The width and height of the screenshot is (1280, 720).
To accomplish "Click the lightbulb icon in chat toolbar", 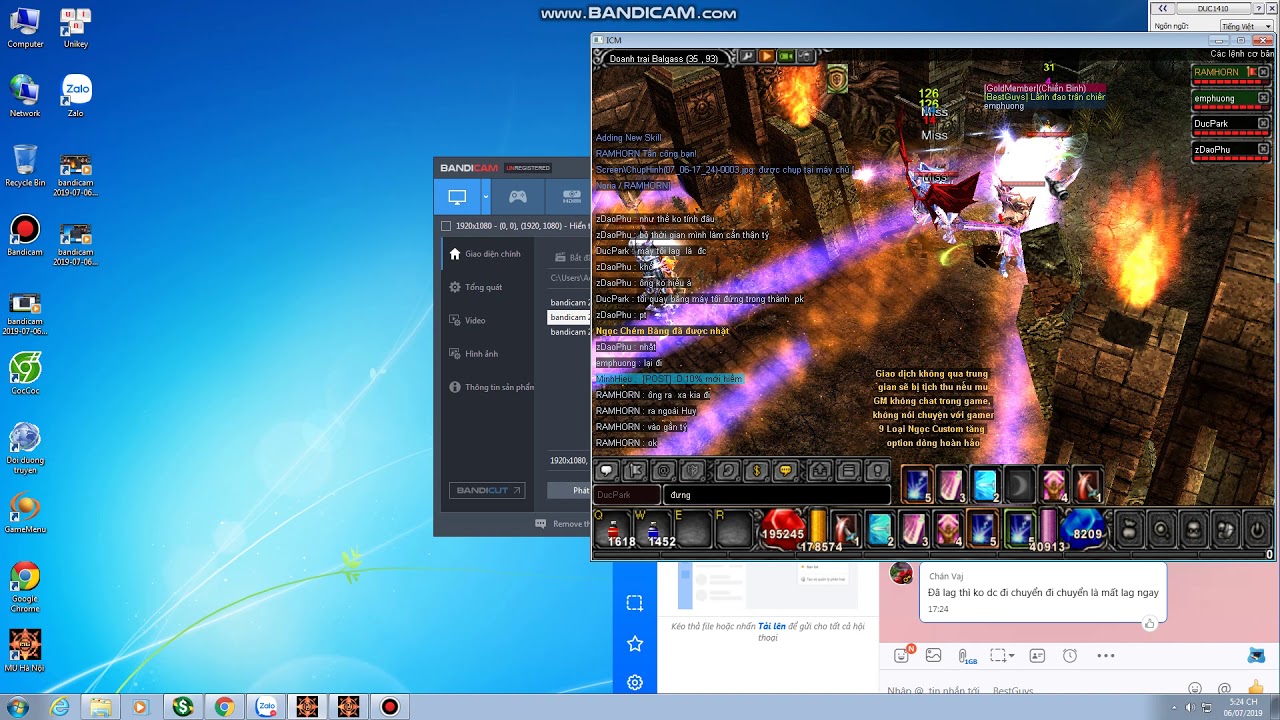I will click(878, 470).
